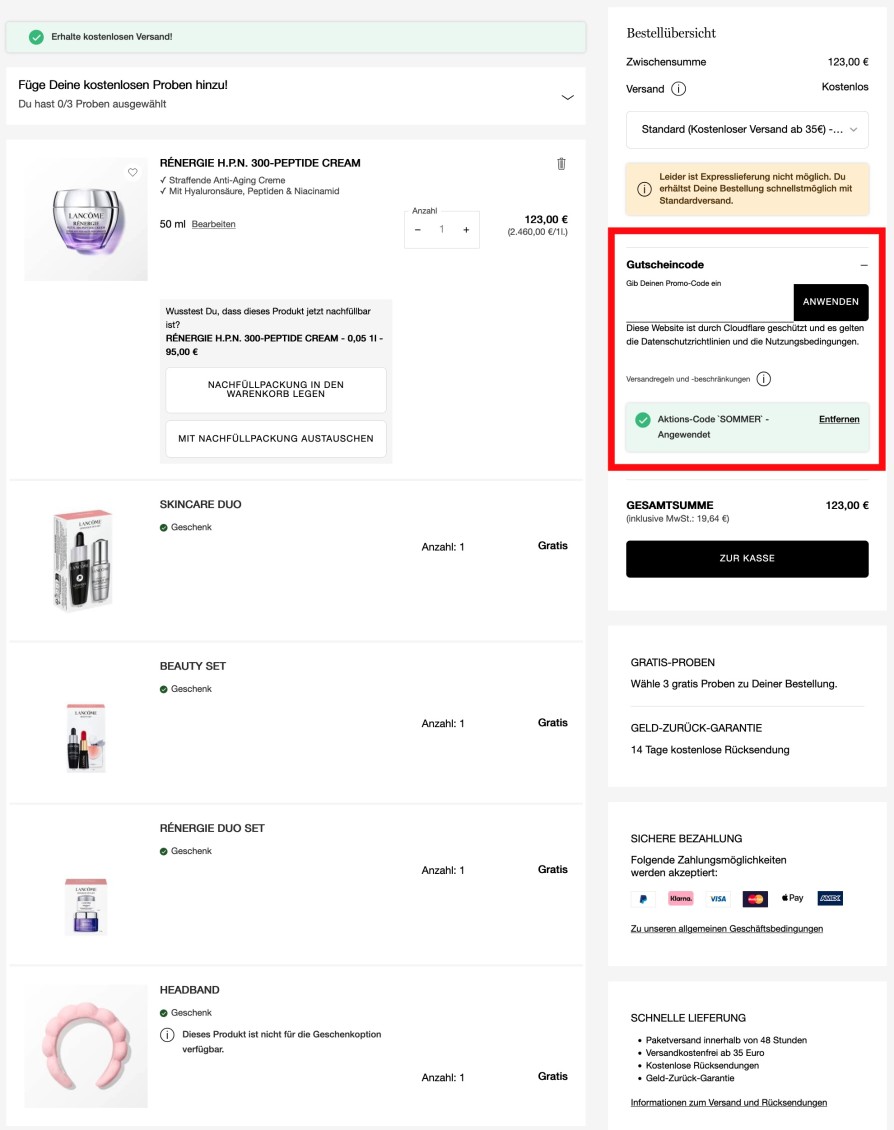894x1130 pixels.
Task: Add Rénergie cream to wishlist via heart icon
Action: 133,172
